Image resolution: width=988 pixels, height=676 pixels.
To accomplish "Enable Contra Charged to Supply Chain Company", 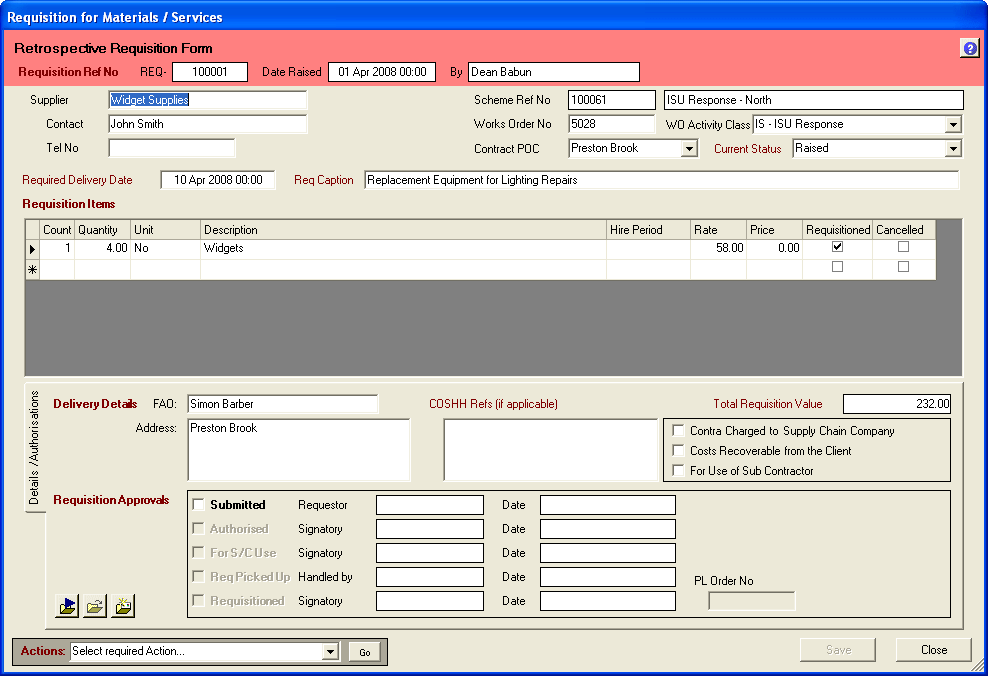I will [x=678, y=431].
